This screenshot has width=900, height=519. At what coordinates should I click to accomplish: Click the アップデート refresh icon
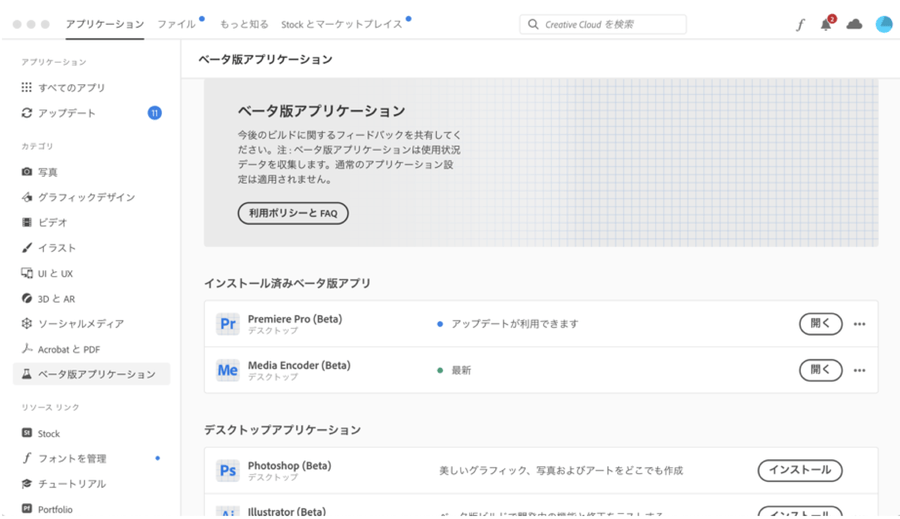pyautogui.click(x=26, y=113)
